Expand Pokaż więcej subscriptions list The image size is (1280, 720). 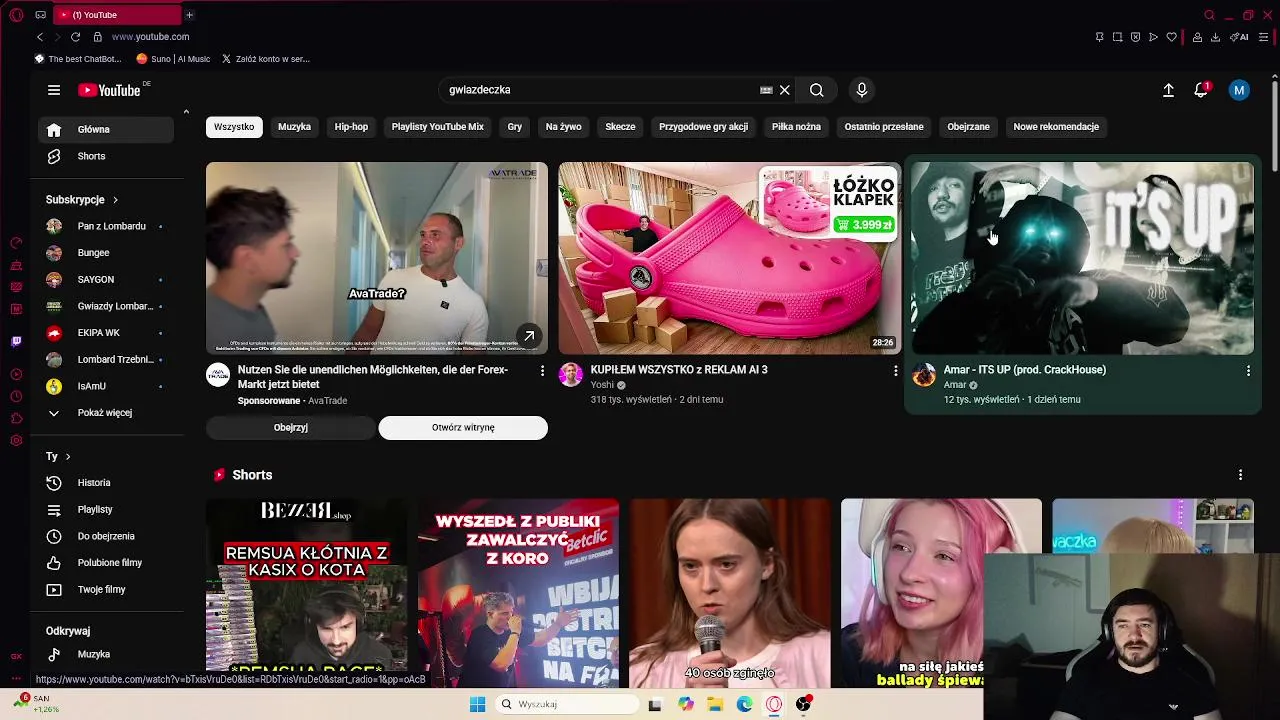click(x=106, y=413)
